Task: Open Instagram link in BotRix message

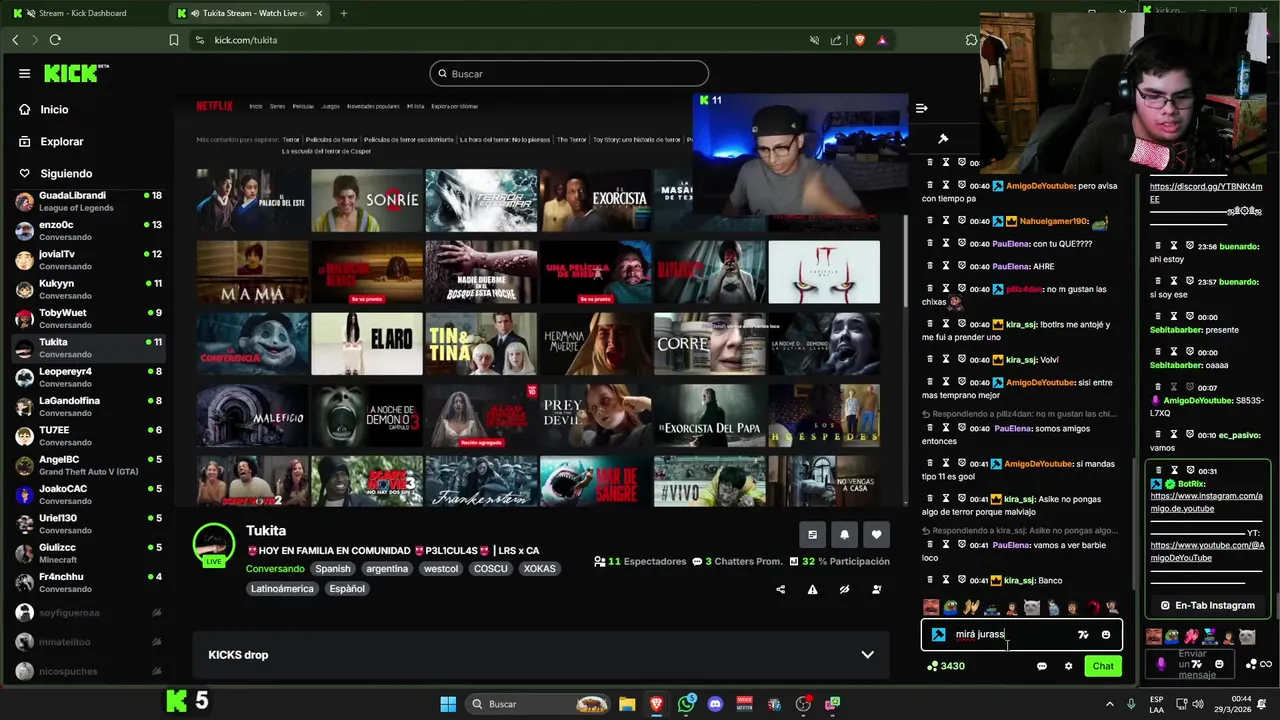Action: 1206,502
